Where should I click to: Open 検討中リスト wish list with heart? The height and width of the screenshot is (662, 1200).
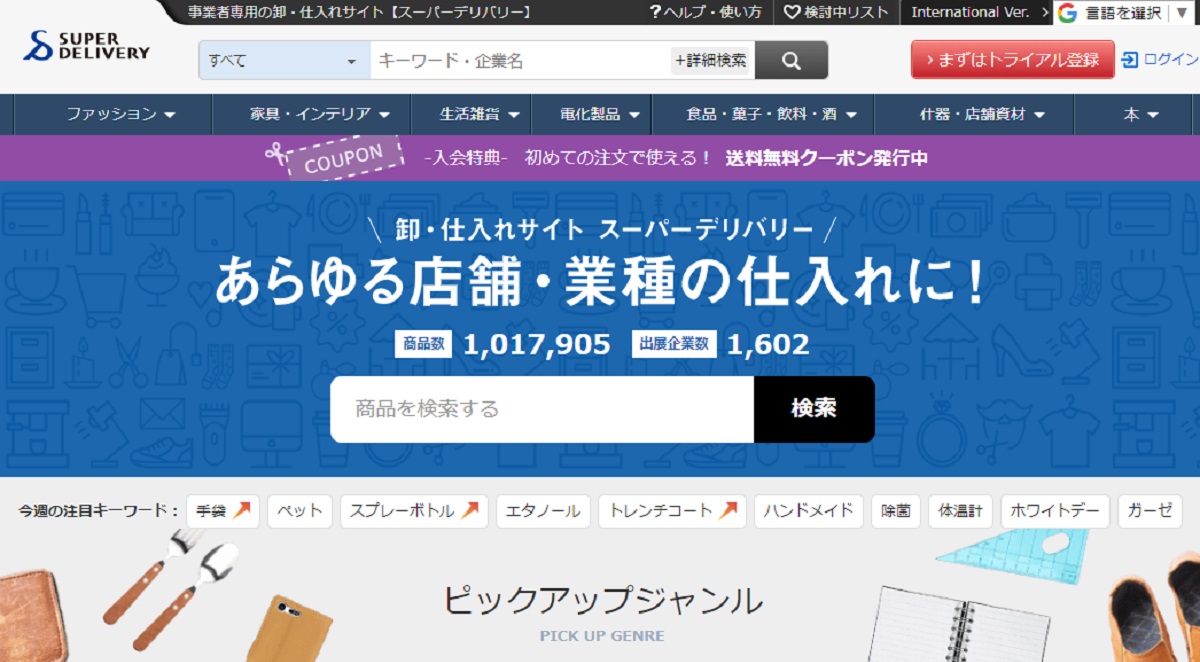tap(835, 12)
